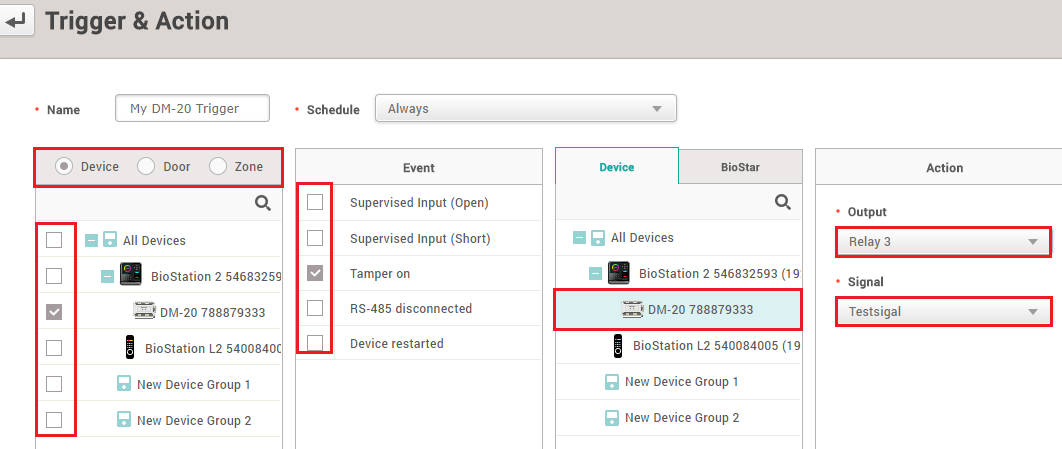Check the Supervised Input (Open) event
The image size is (1062, 449).
pos(315,203)
